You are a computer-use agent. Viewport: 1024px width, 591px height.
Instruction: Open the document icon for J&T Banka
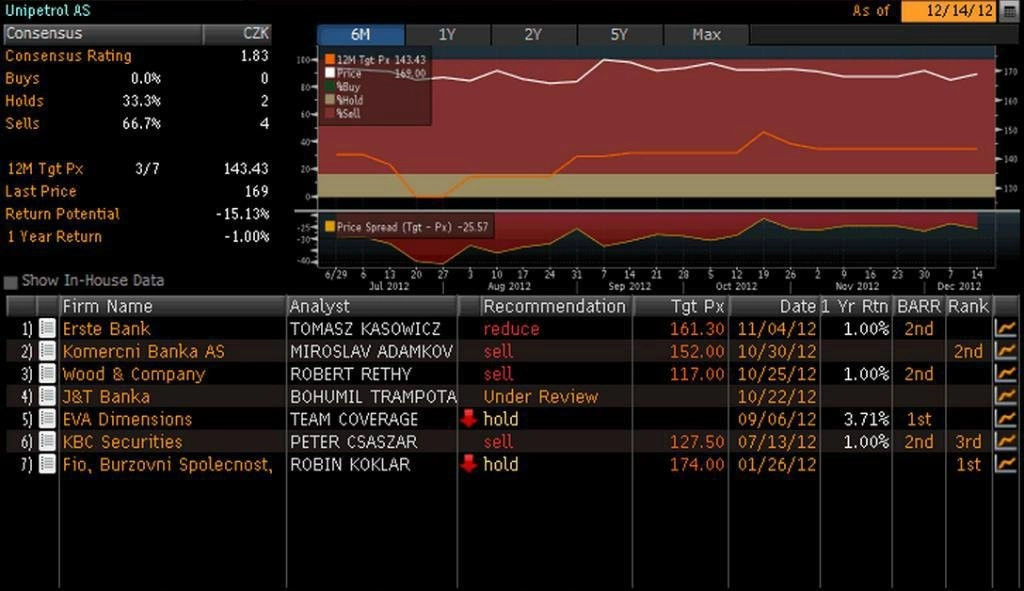[47, 396]
